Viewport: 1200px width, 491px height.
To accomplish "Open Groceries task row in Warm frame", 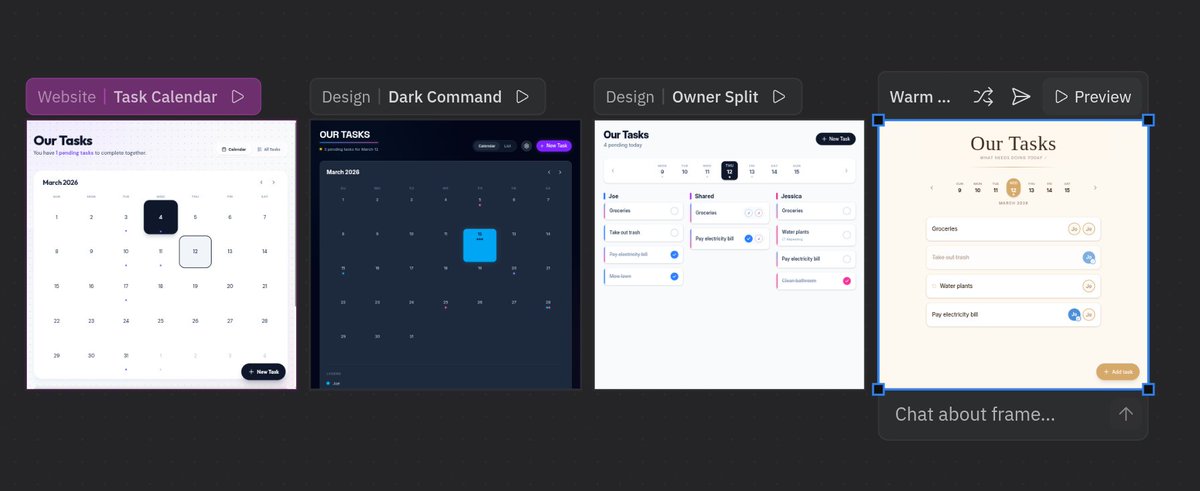I will tap(1013, 229).
